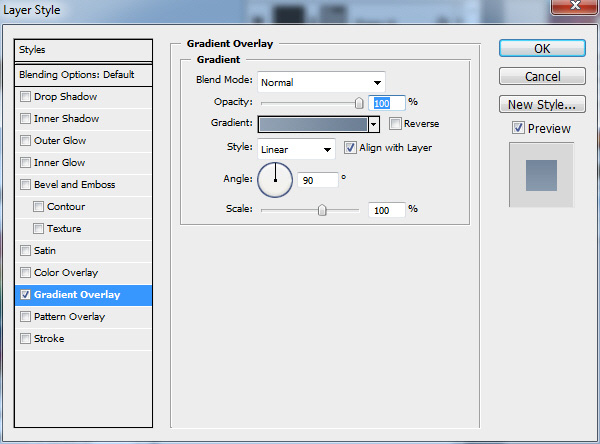Viewport: 600px width, 444px height.
Task: Tick the Satin checkbox
Action: [25, 250]
